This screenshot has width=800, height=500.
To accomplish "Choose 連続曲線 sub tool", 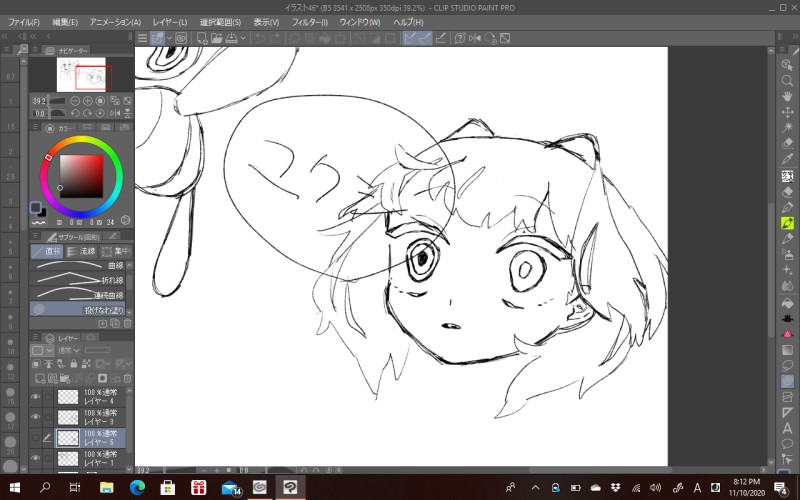I will pyautogui.click(x=78, y=294).
